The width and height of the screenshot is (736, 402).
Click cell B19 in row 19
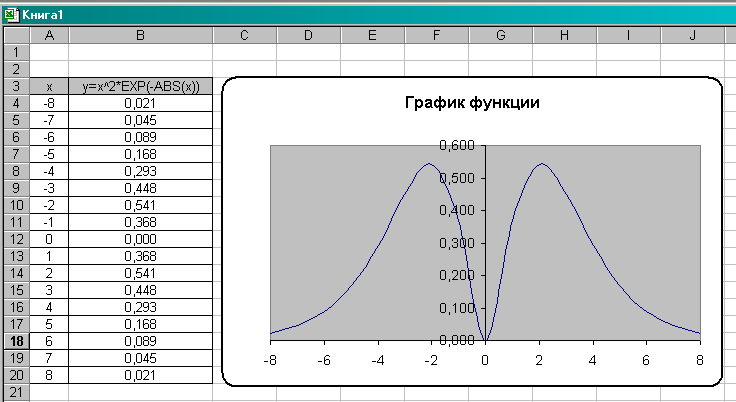140,358
